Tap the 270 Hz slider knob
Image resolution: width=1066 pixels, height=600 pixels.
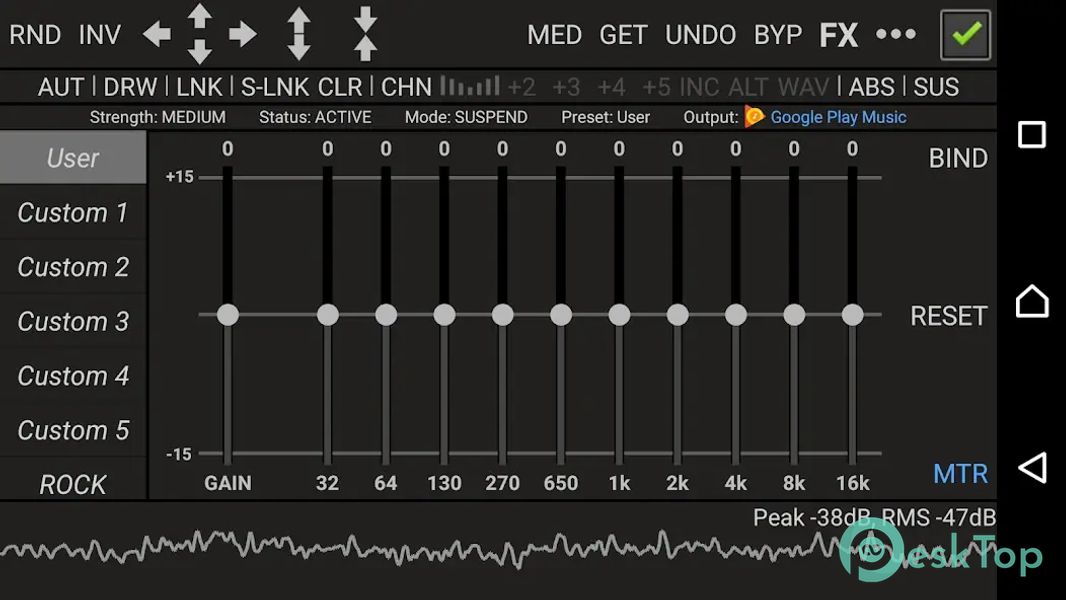pos(502,315)
